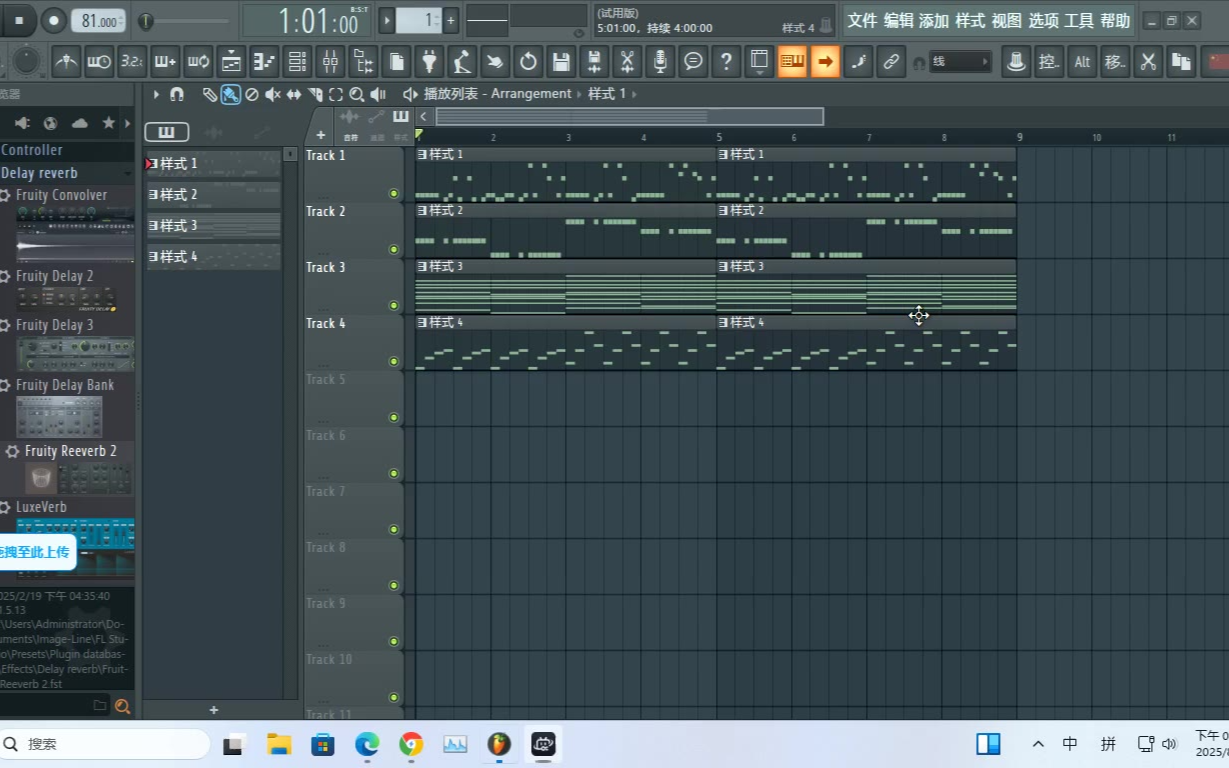Select the pencil draw tool
This screenshot has height=768, width=1229.
coord(209,94)
